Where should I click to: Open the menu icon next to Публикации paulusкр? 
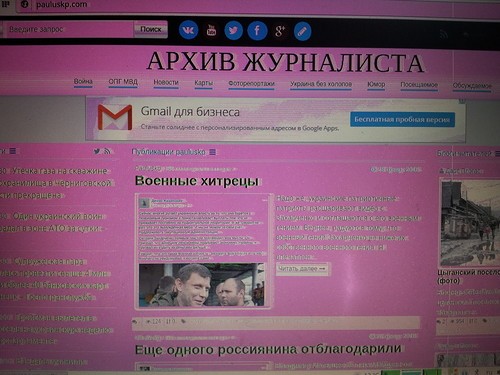point(212,152)
